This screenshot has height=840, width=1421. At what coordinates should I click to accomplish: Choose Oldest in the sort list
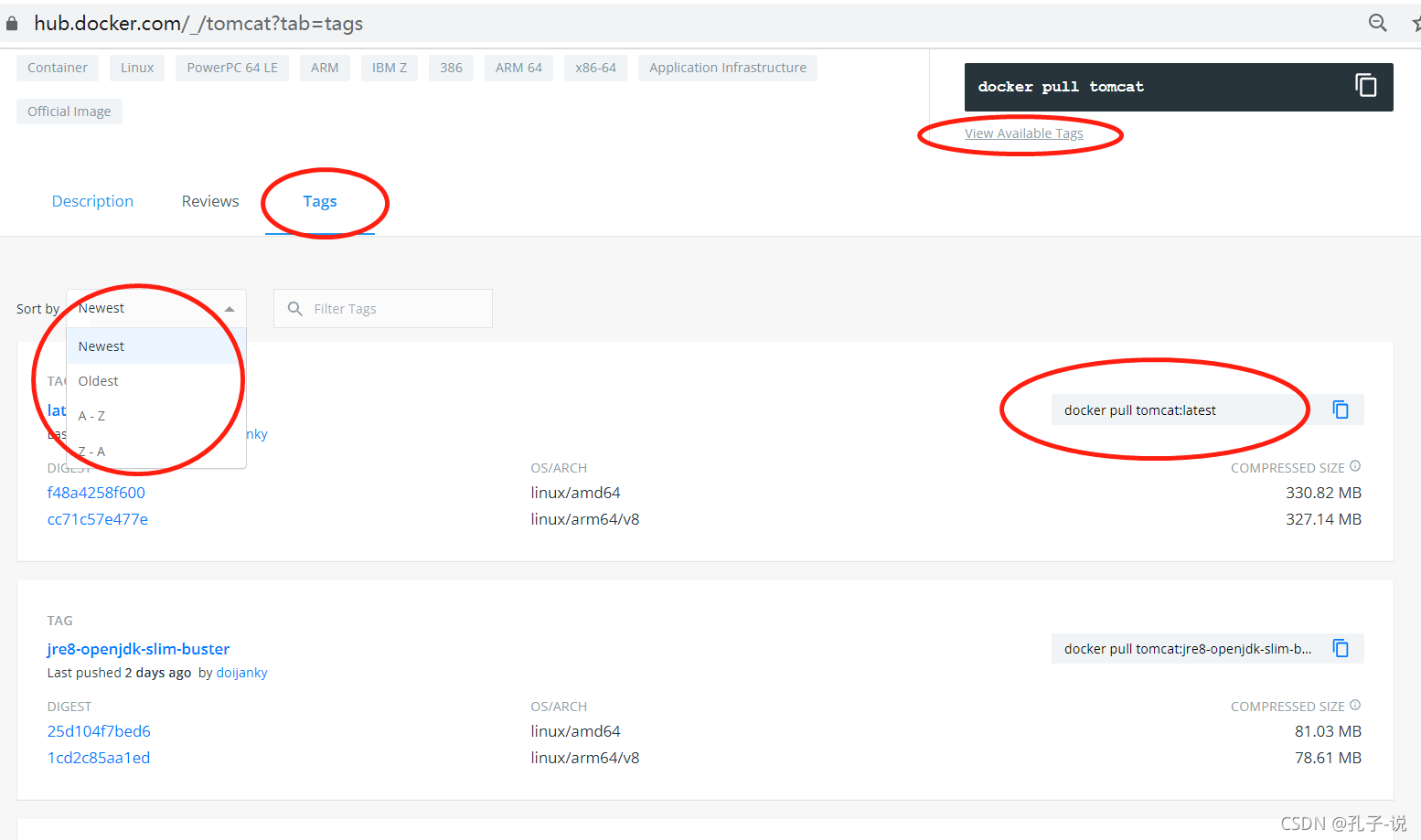pos(156,381)
